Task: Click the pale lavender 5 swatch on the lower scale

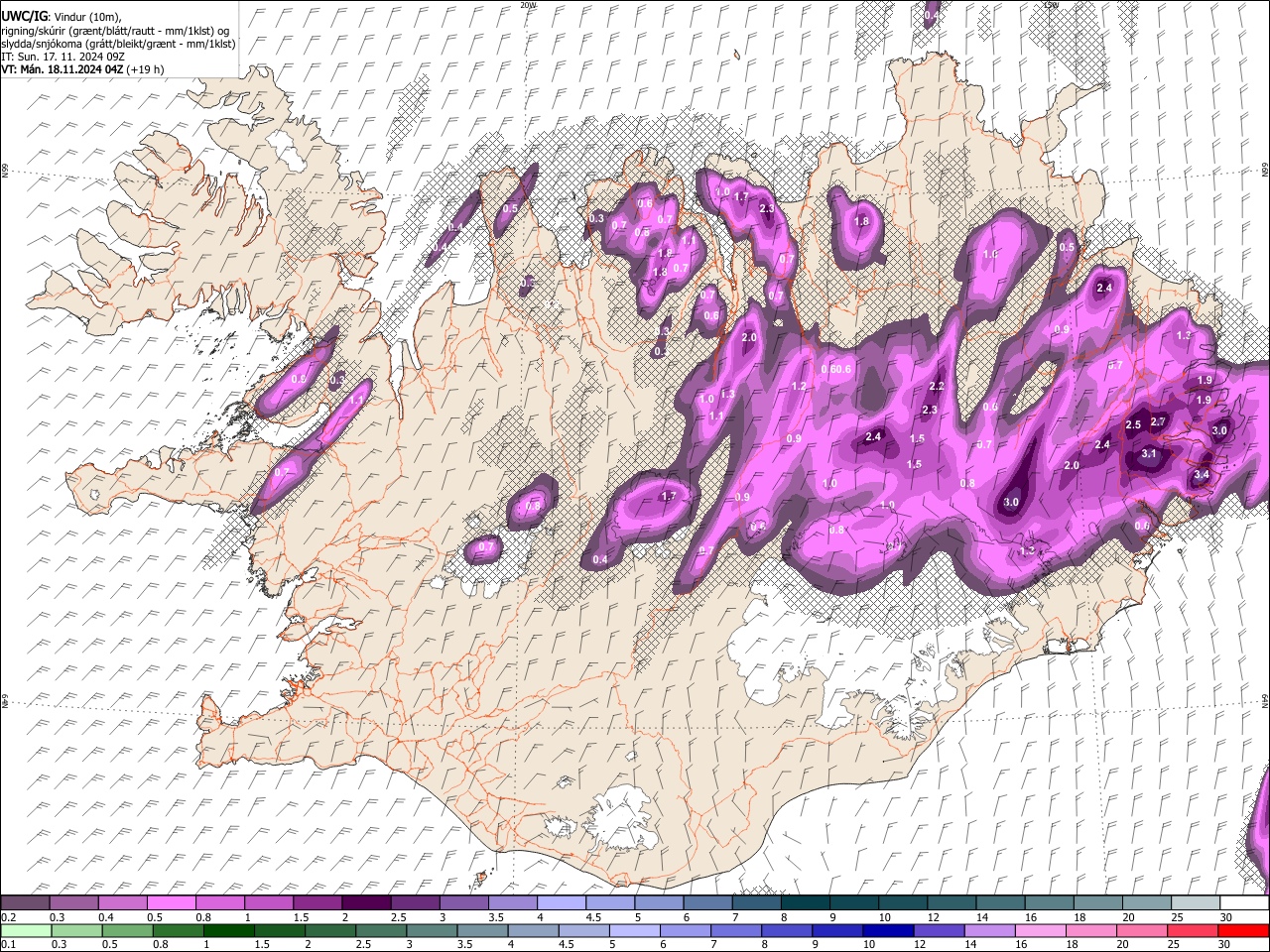Action: 635,930
